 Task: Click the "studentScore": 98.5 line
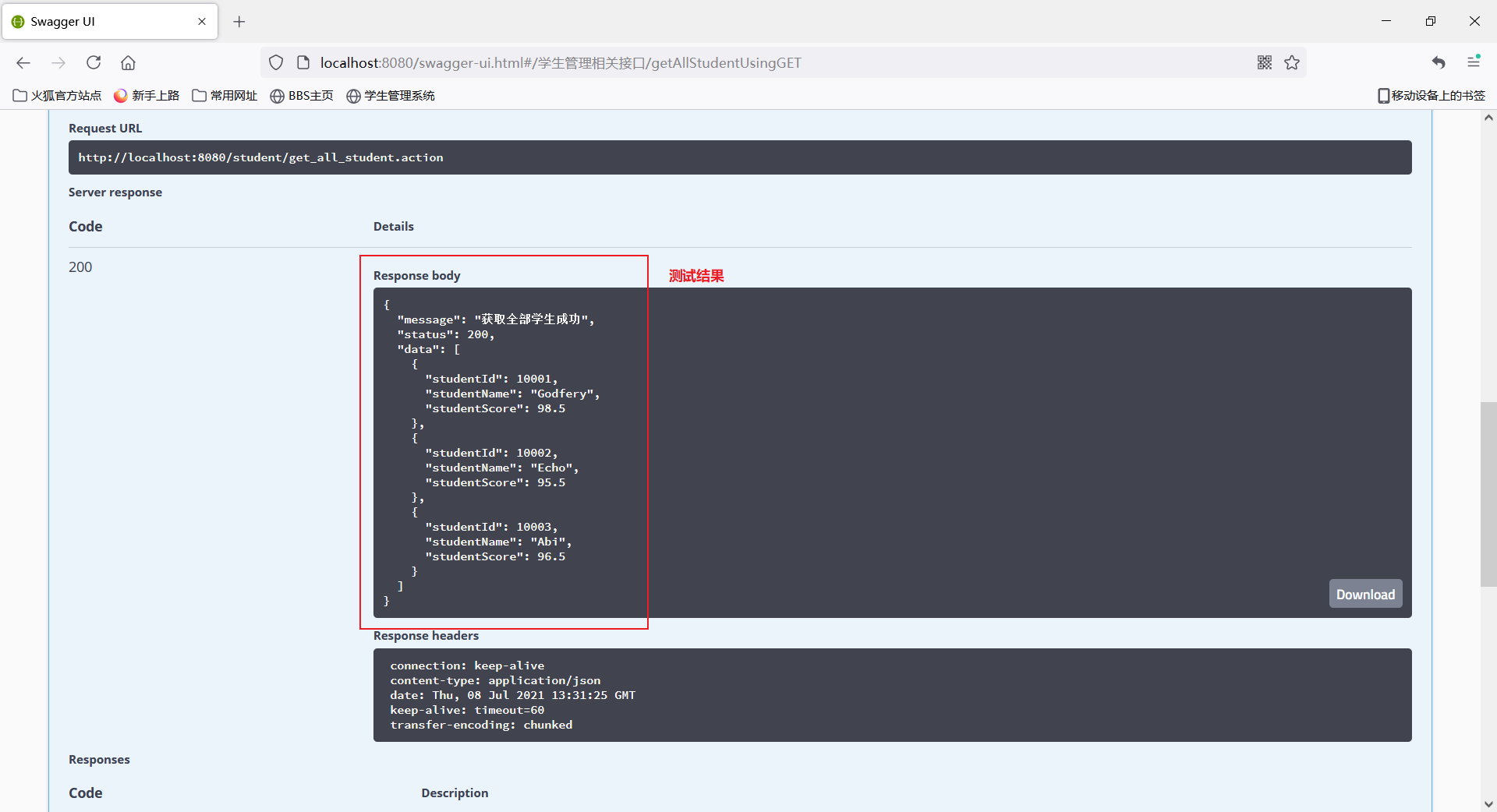pyautogui.click(x=495, y=409)
